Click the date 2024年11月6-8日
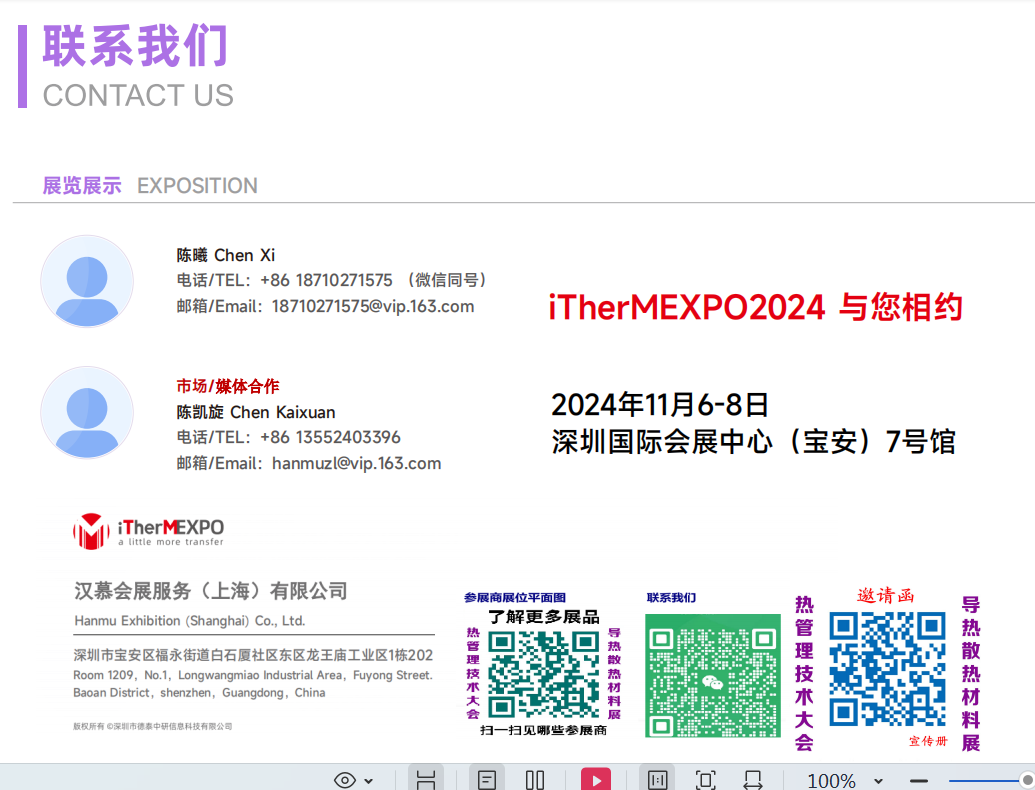This screenshot has height=790, width=1035. pyautogui.click(x=660, y=405)
